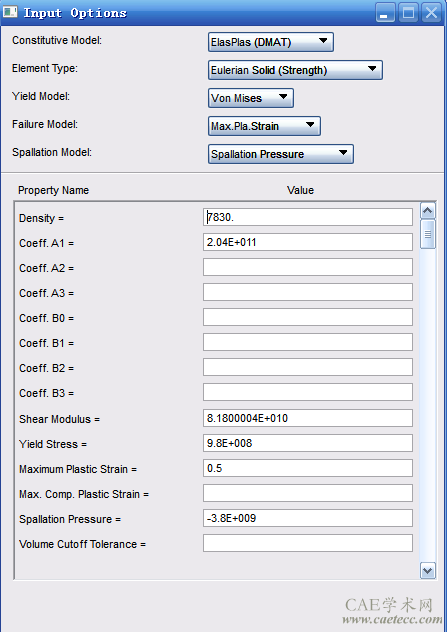Expand the Element Type combo box
Screen dimensions: 447x632
pyautogui.click(x=295, y=70)
